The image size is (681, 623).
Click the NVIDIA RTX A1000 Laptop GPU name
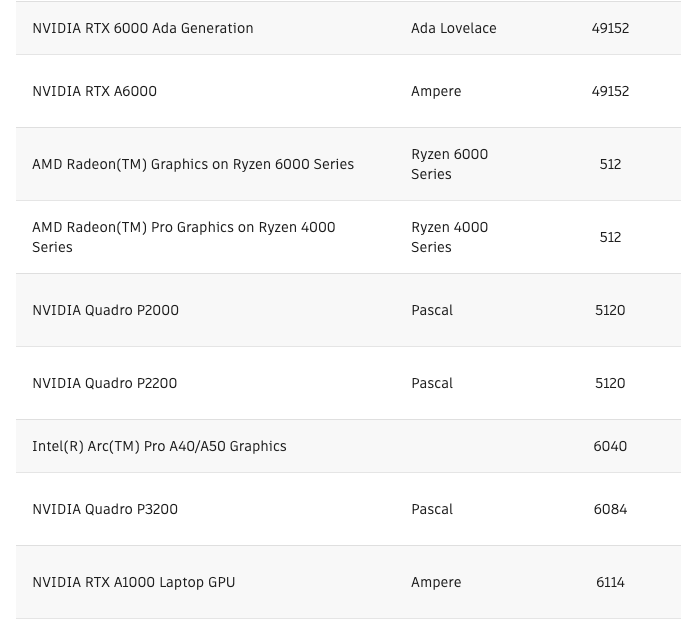[x=134, y=582]
